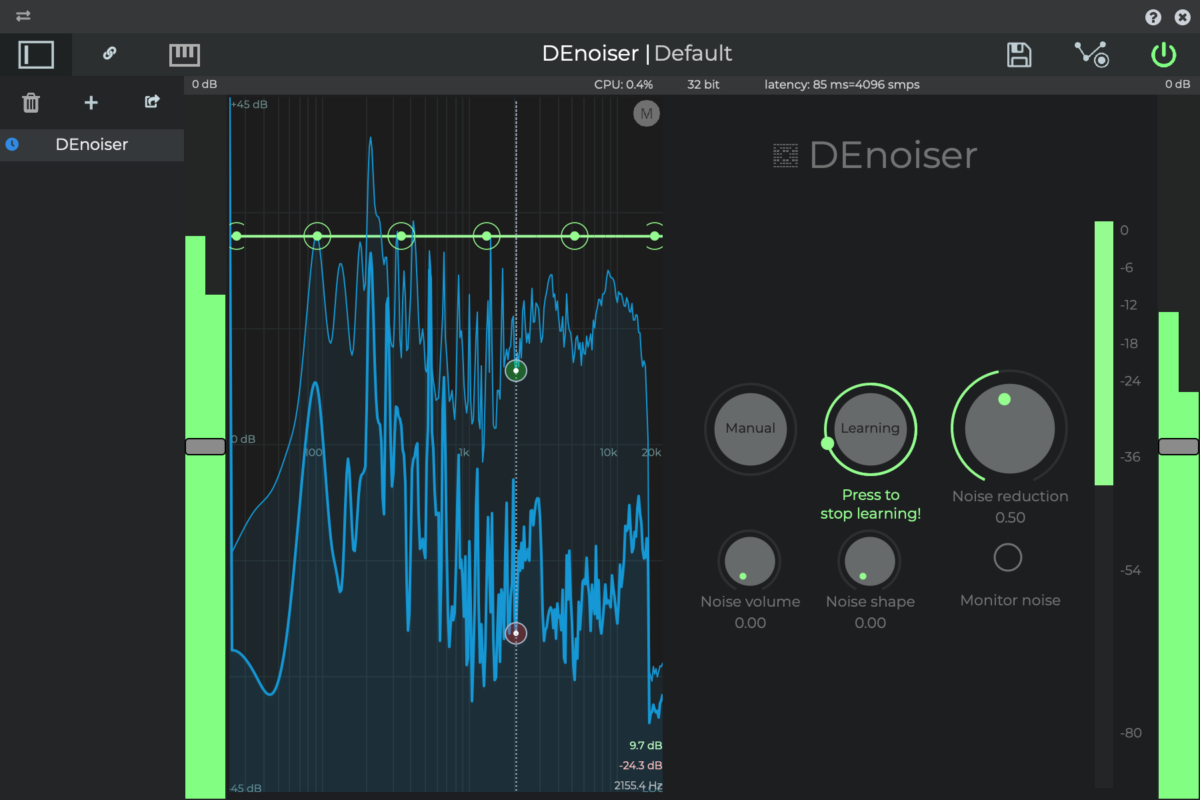Open the routing graph icon
The height and width of the screenshot is (800, 1200).
(x=1091, y=54)
